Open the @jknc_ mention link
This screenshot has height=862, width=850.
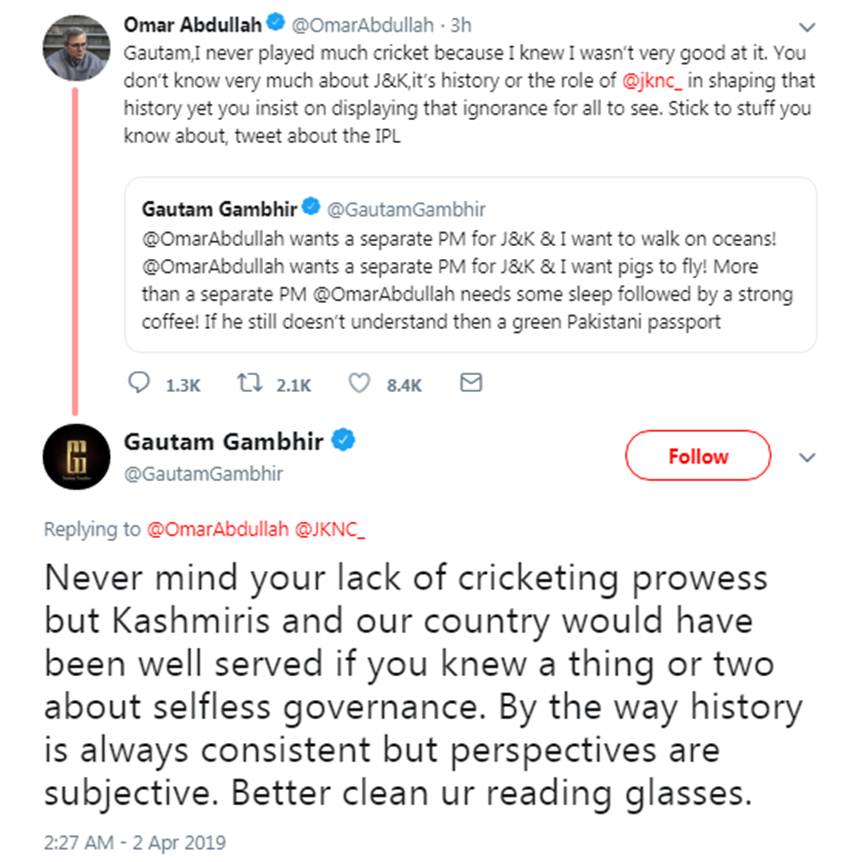click(x=652, y=81)
